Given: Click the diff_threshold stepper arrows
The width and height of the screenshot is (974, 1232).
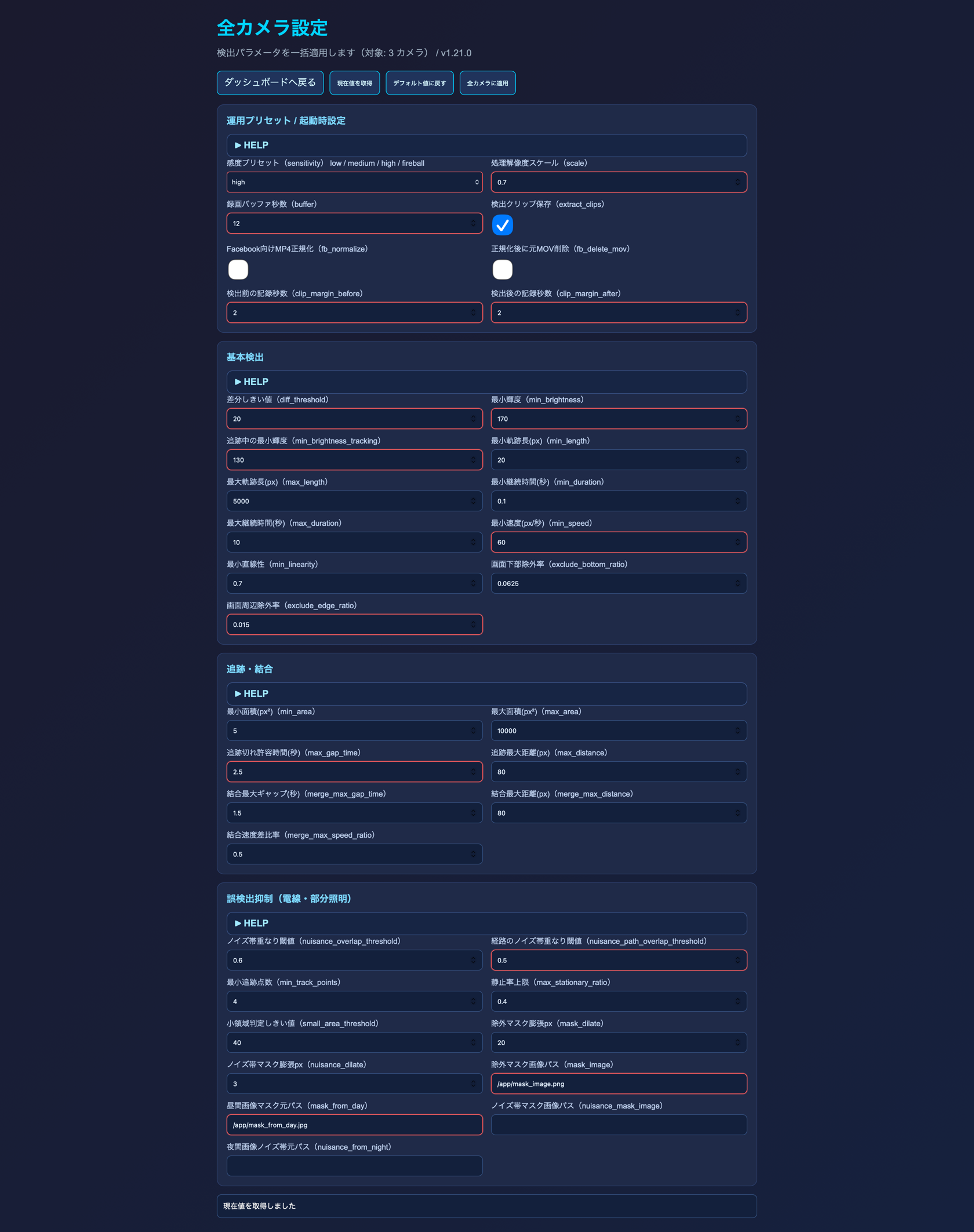Looking at the screenshot, I should tap(473, 419).
